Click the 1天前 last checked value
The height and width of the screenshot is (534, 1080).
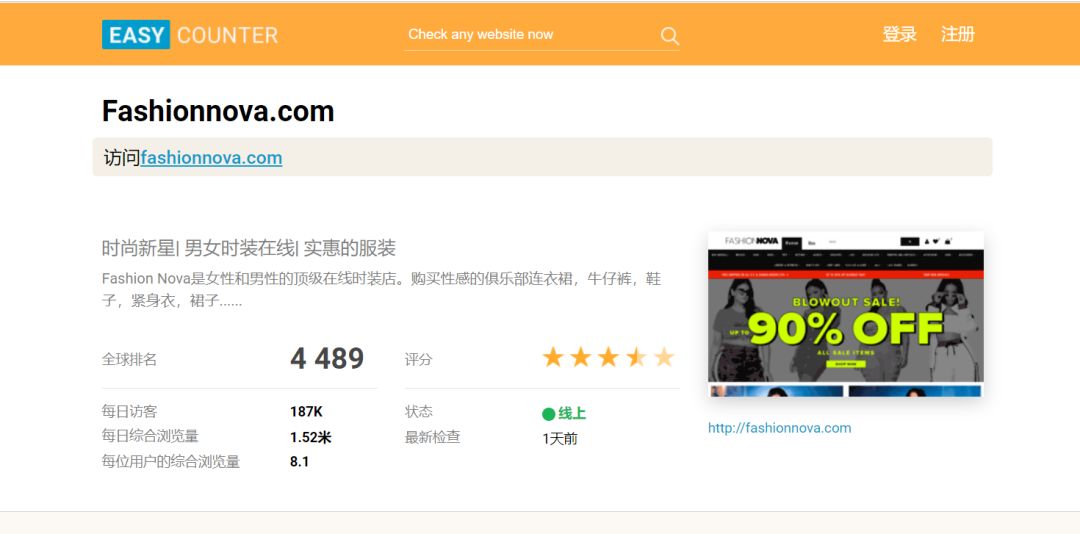[x=560, y=439]
